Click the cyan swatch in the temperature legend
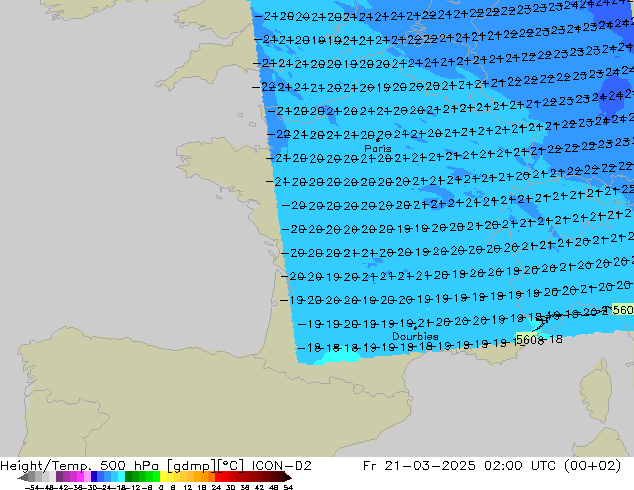 click(x=121, y=476)
